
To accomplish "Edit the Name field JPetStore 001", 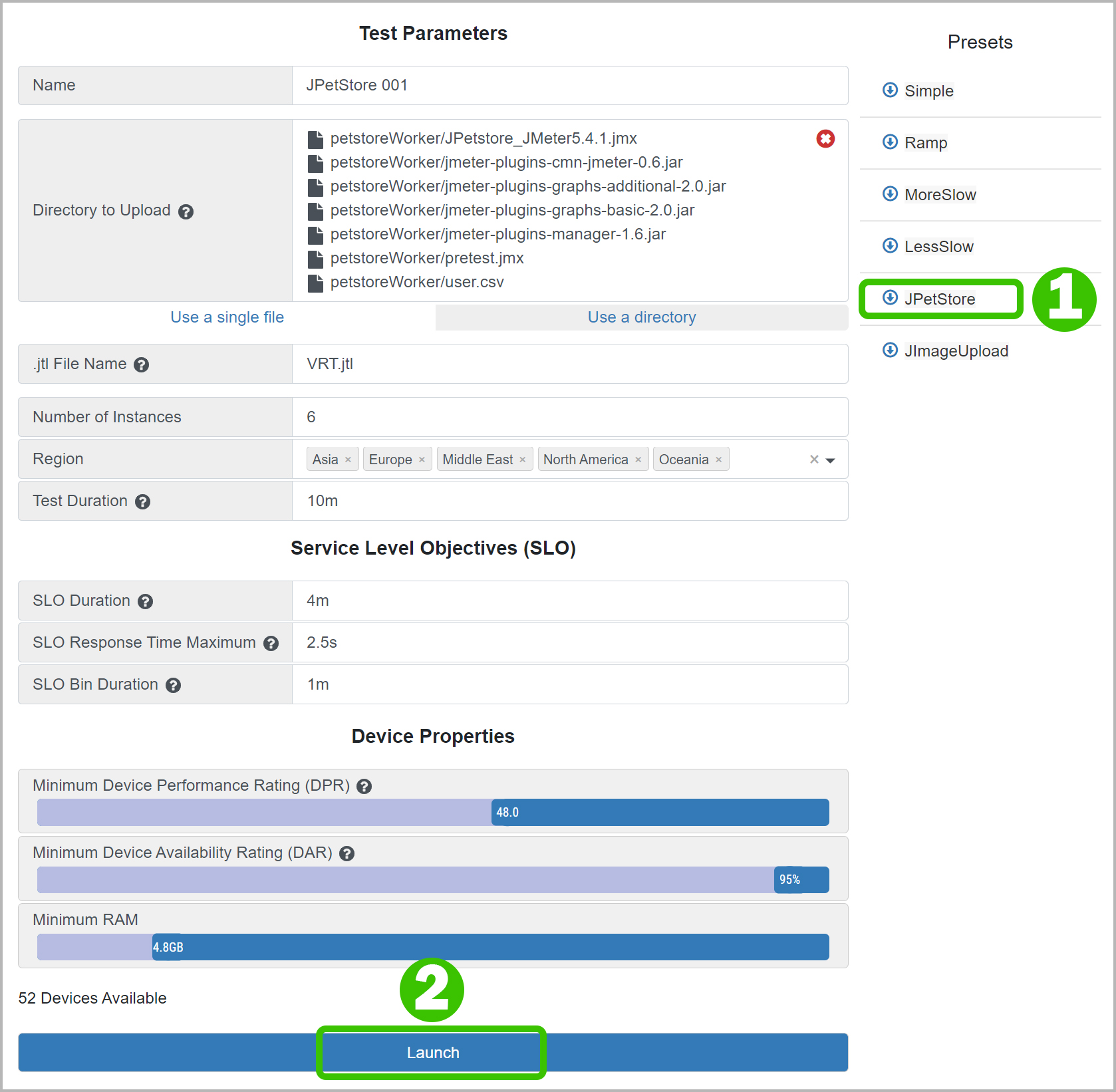I will [570, 85].
